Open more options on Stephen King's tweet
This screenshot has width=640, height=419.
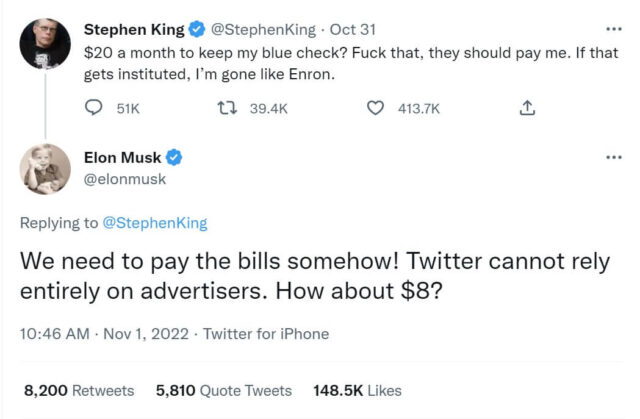click(613, 28)
